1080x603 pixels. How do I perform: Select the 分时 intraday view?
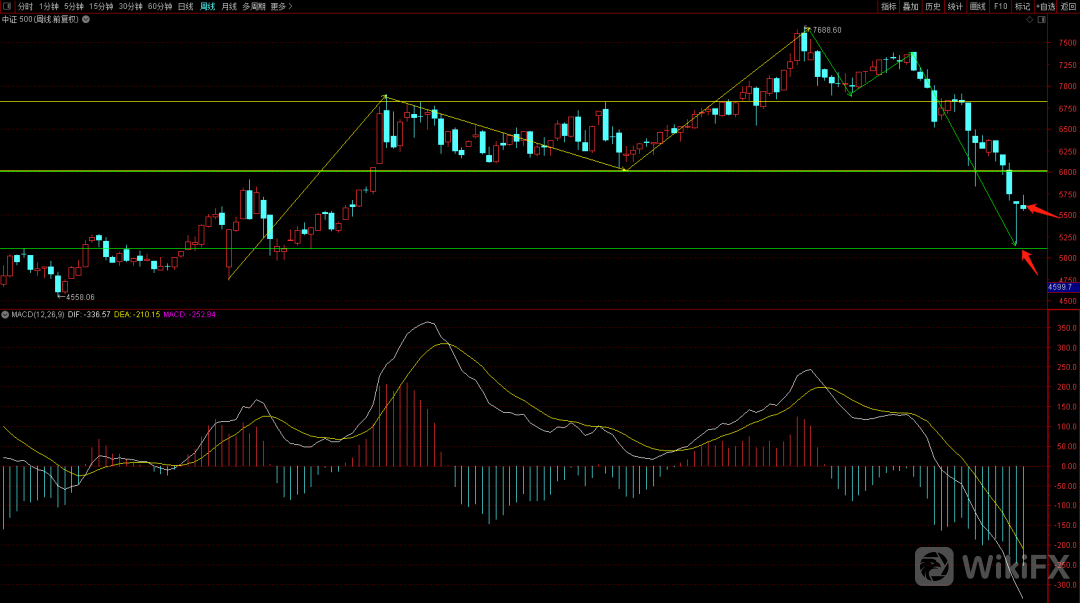(x=25, y=6)
